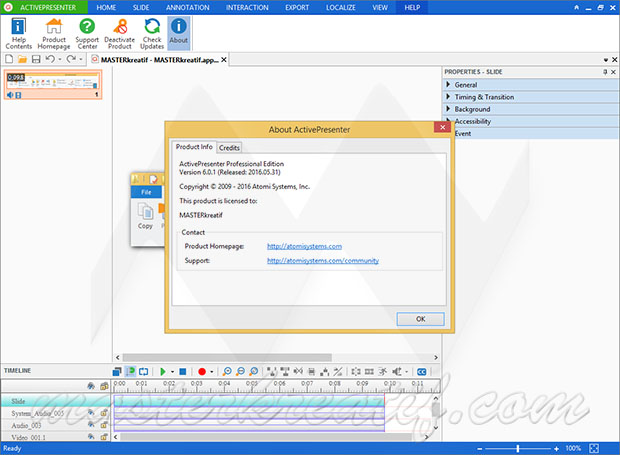
Task: Open the Product Homepage ribbon button
Action: 54,34
